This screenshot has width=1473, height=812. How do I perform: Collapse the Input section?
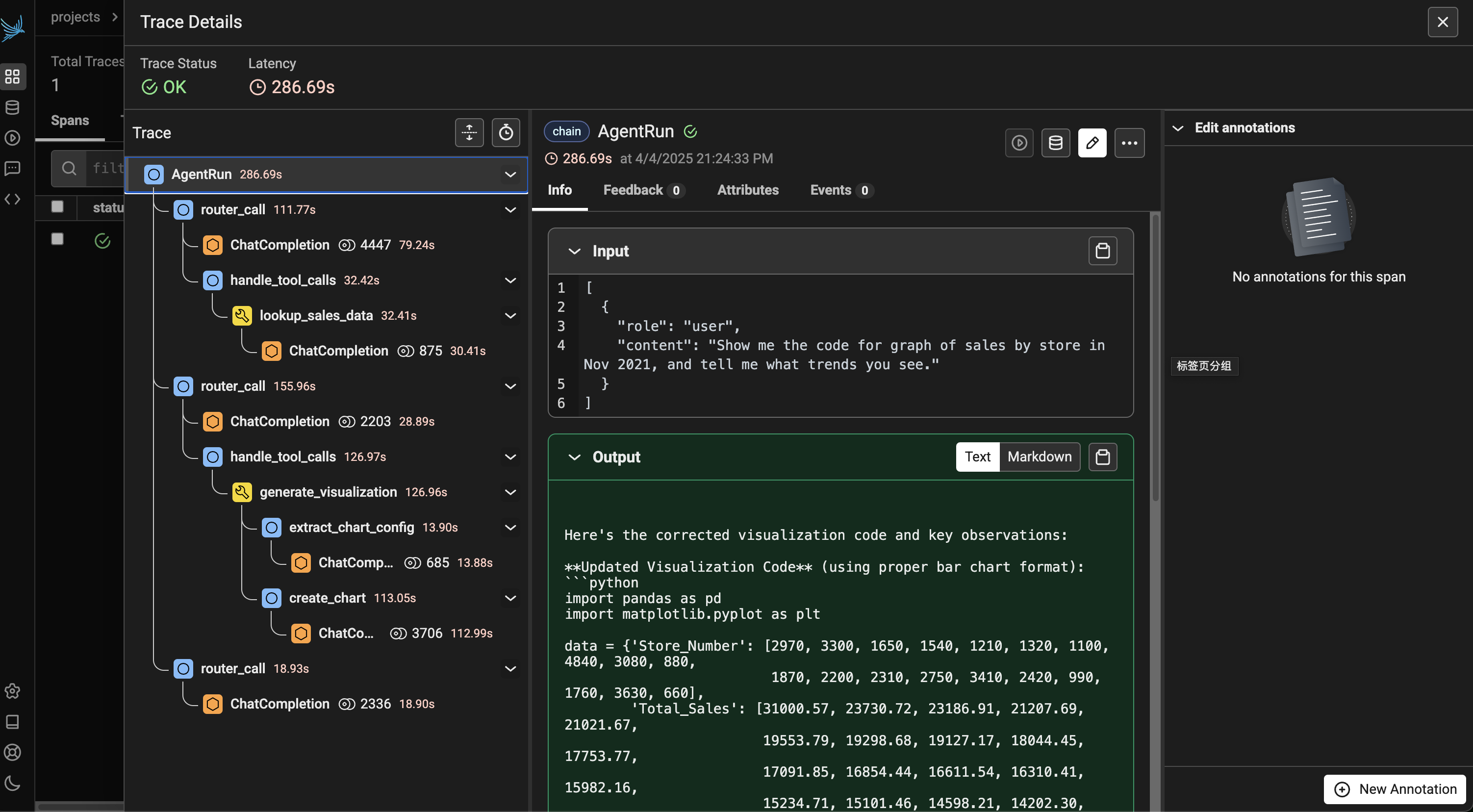[x=575, y=252]
